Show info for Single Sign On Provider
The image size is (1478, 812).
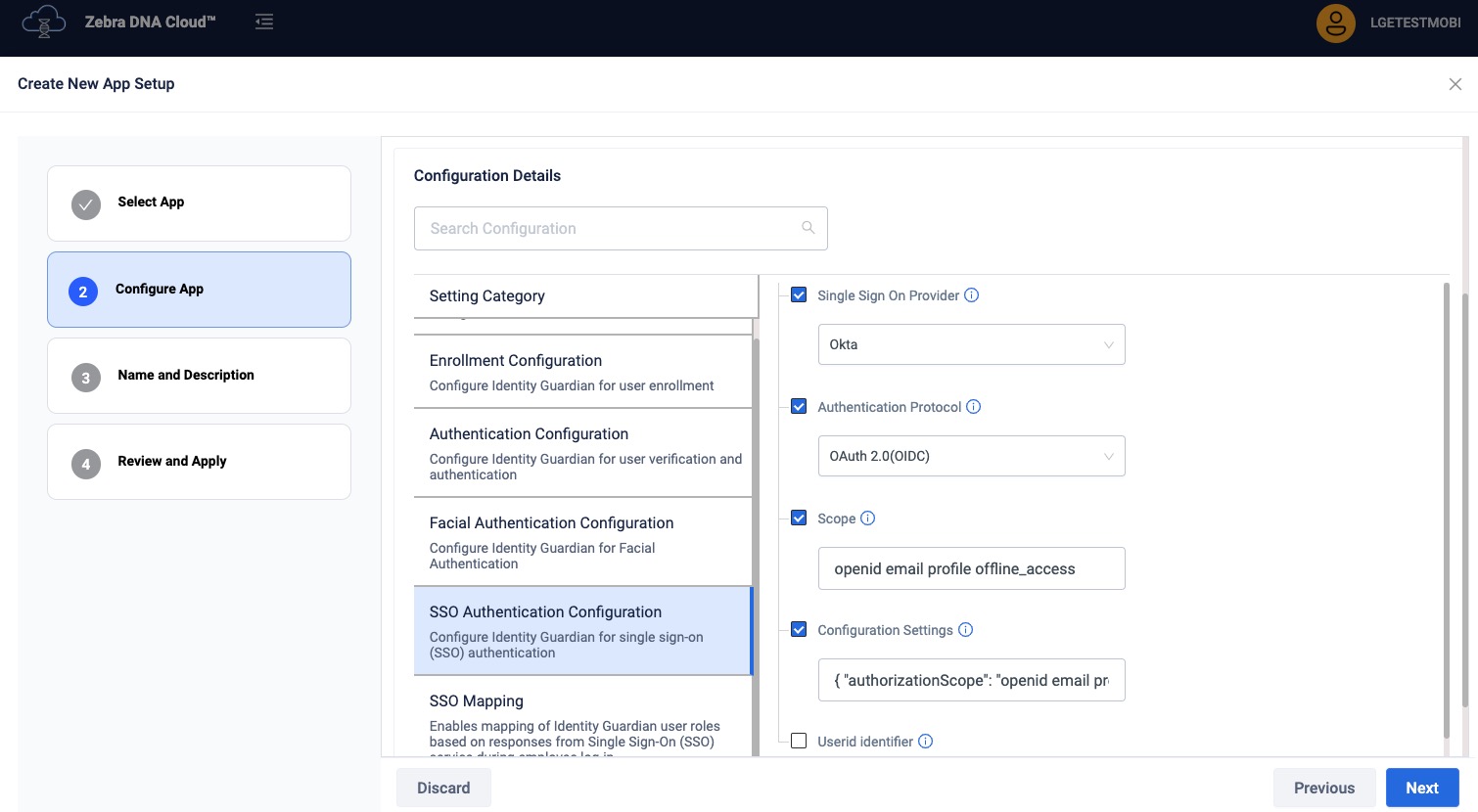(x=971, y=295)
